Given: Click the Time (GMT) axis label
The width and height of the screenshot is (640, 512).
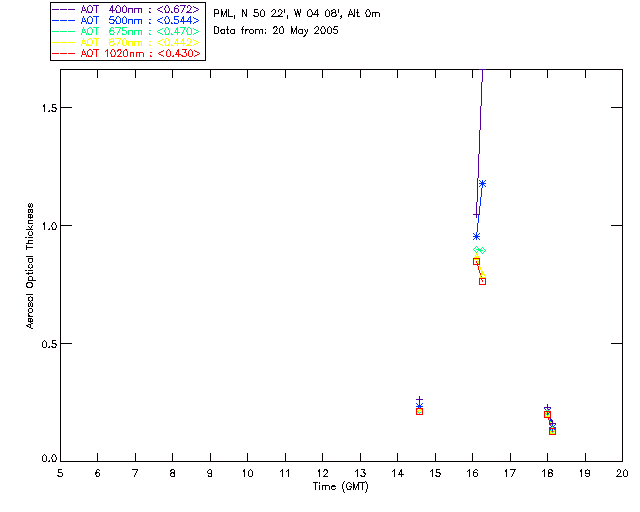Looking at the screenshot, I should coord(340,486).
